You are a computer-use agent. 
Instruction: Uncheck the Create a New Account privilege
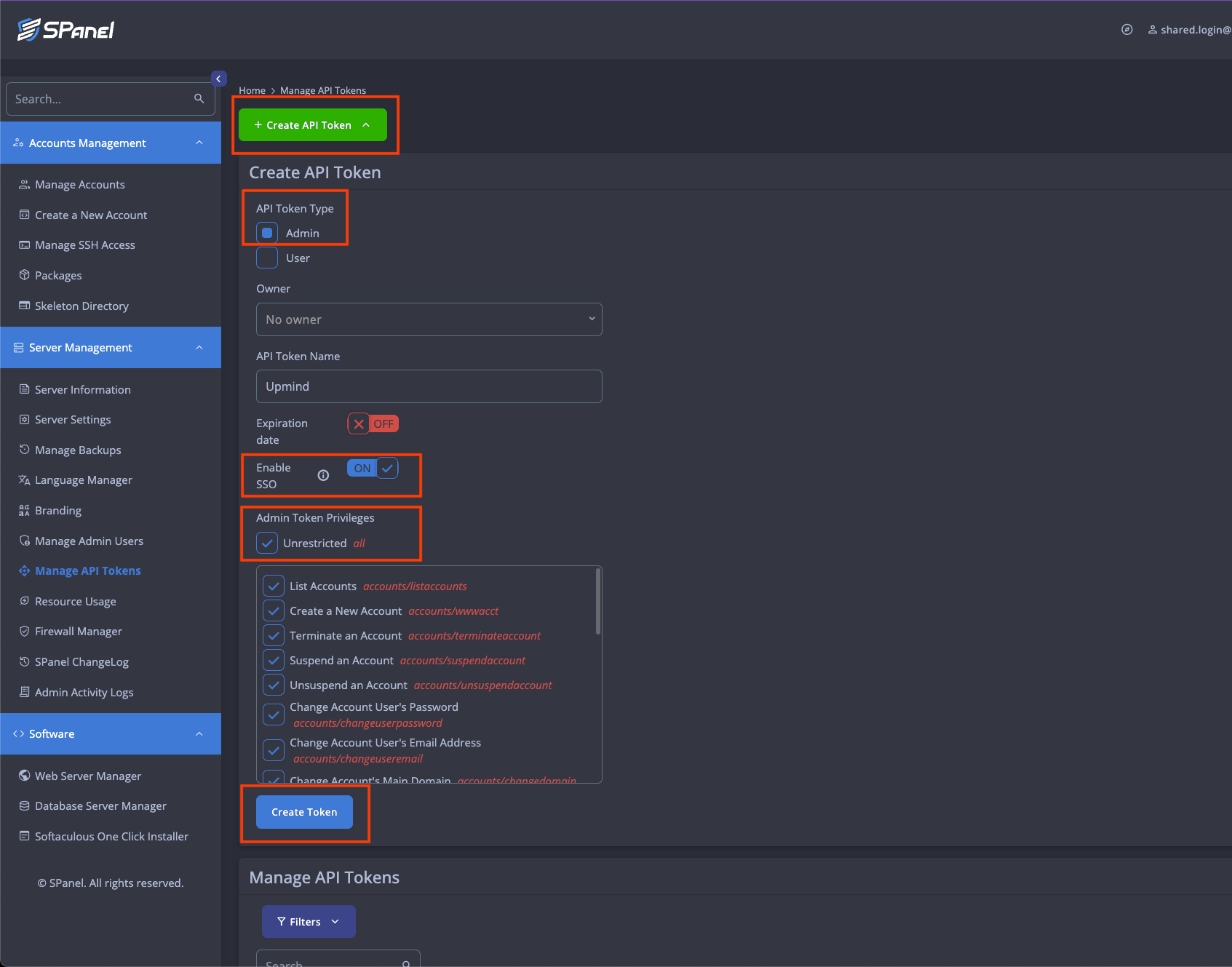click(x=274, y=611)
